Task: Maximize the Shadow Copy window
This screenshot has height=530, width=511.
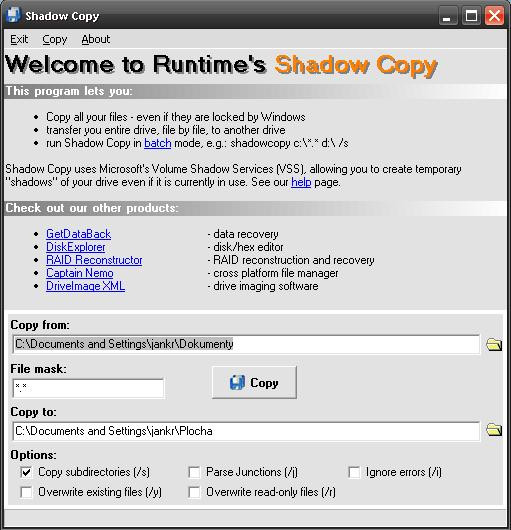Action: 471,16
